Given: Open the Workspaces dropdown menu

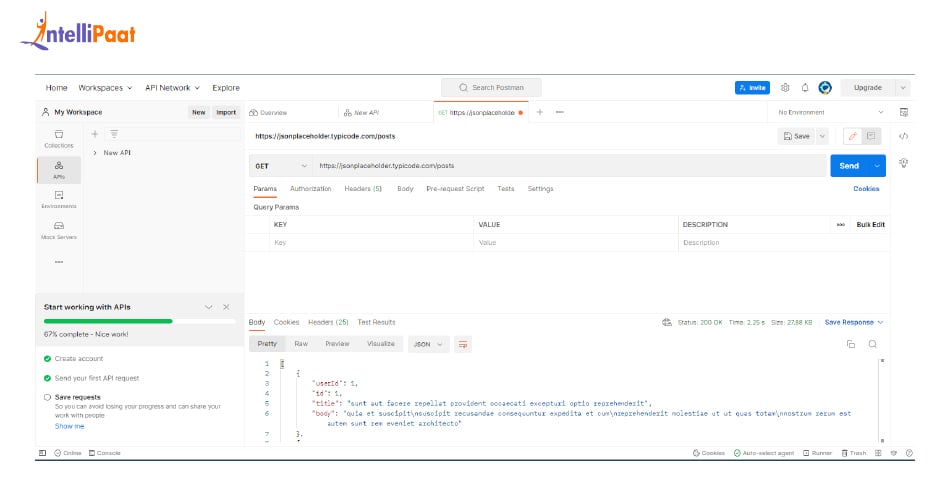Looking at the screenshot, I should (x=105, y=88).
